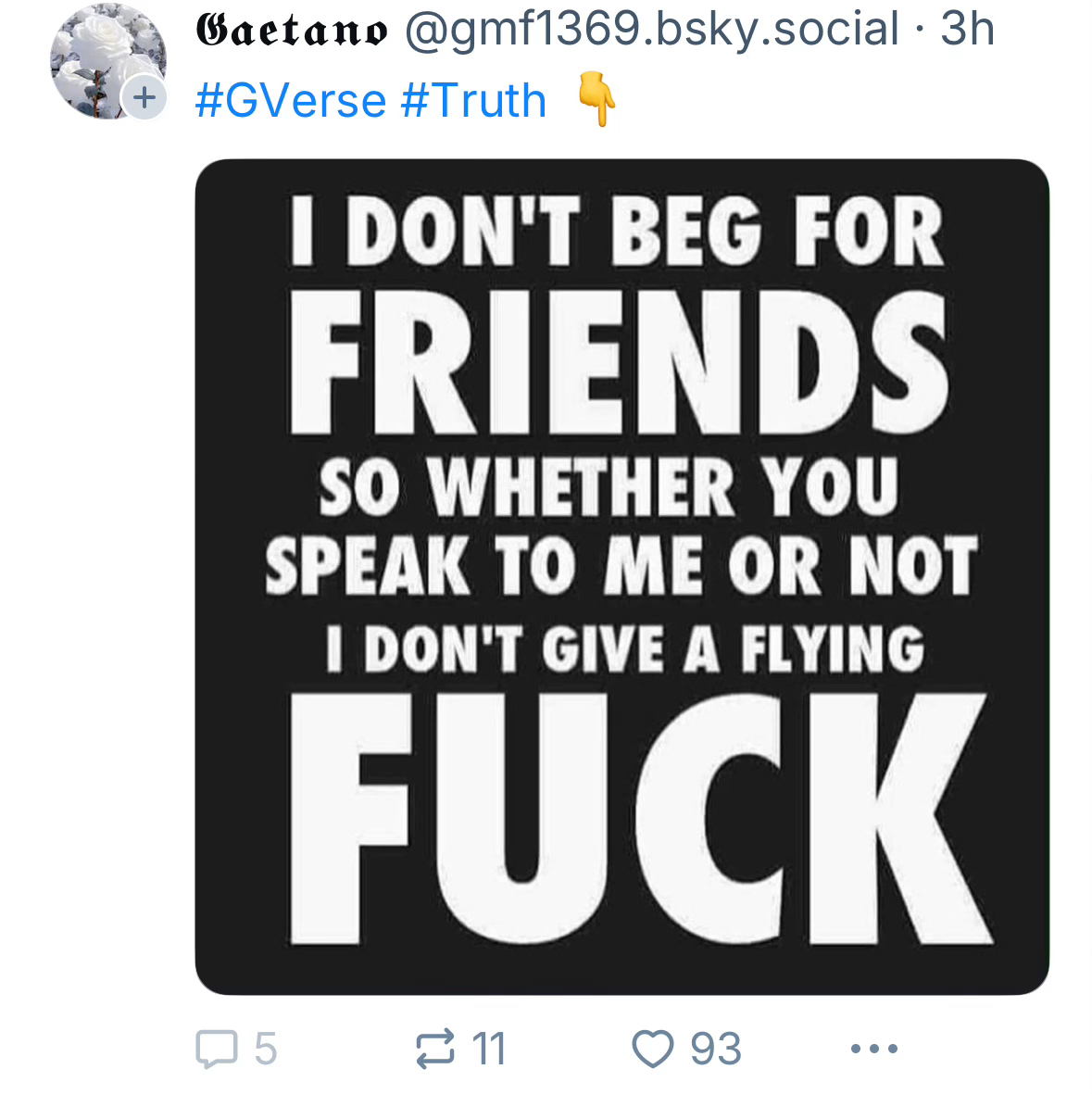
Task: Click the SPEAK TO ME OR NOT line
Action: coord(621,564)
